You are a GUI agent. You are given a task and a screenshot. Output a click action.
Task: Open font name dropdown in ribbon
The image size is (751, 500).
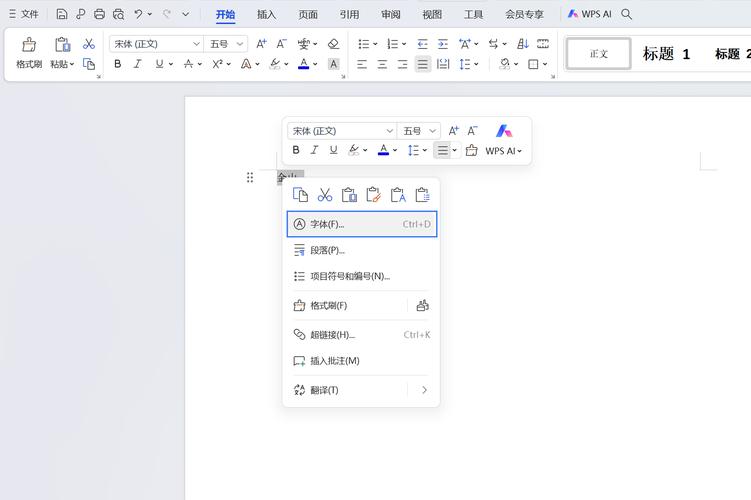196,44
